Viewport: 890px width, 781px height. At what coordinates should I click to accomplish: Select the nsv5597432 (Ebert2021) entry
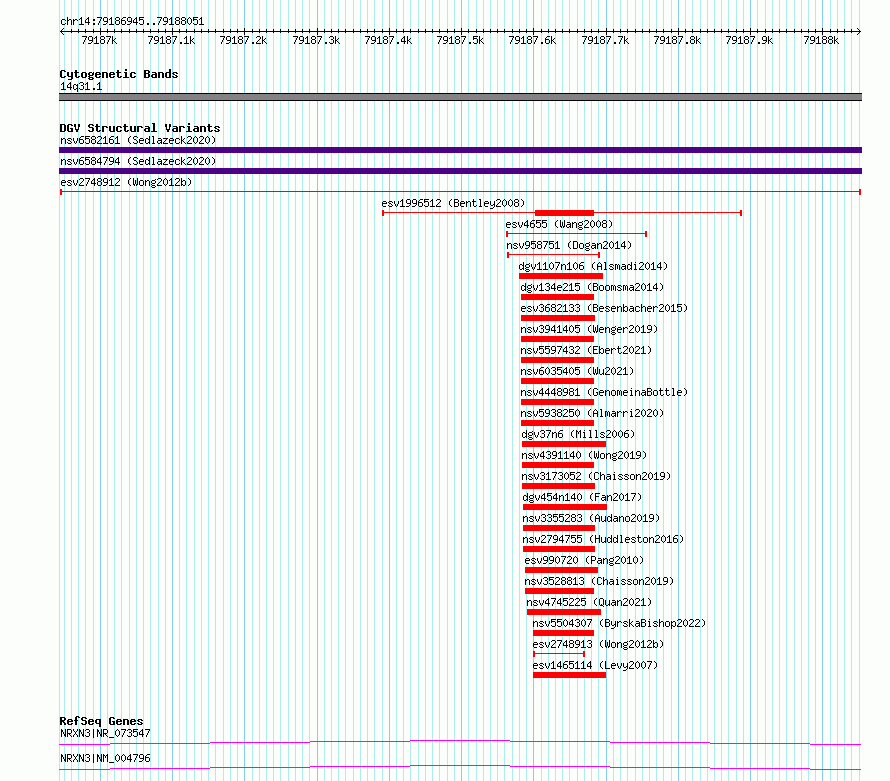tap(586, 350)
